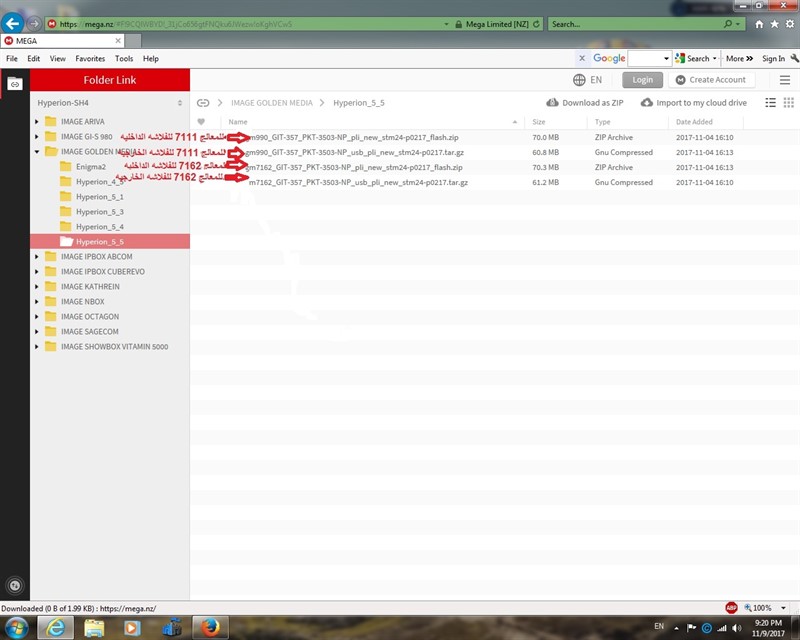Image resolution: width=800 pixels, height=640 pixels.
Task: Close the MEGA tab
Action: (x=118, y=40)
